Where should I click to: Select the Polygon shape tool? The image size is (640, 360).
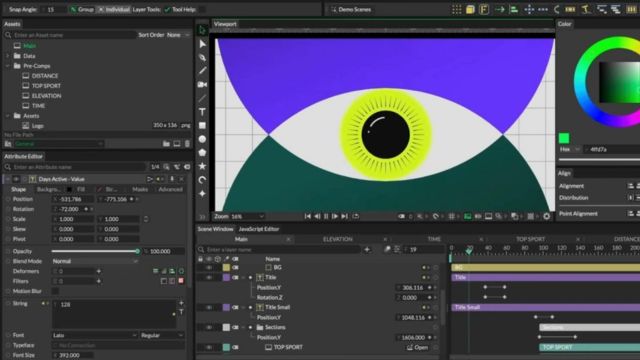pyautogui.click(x=202, y=153)
